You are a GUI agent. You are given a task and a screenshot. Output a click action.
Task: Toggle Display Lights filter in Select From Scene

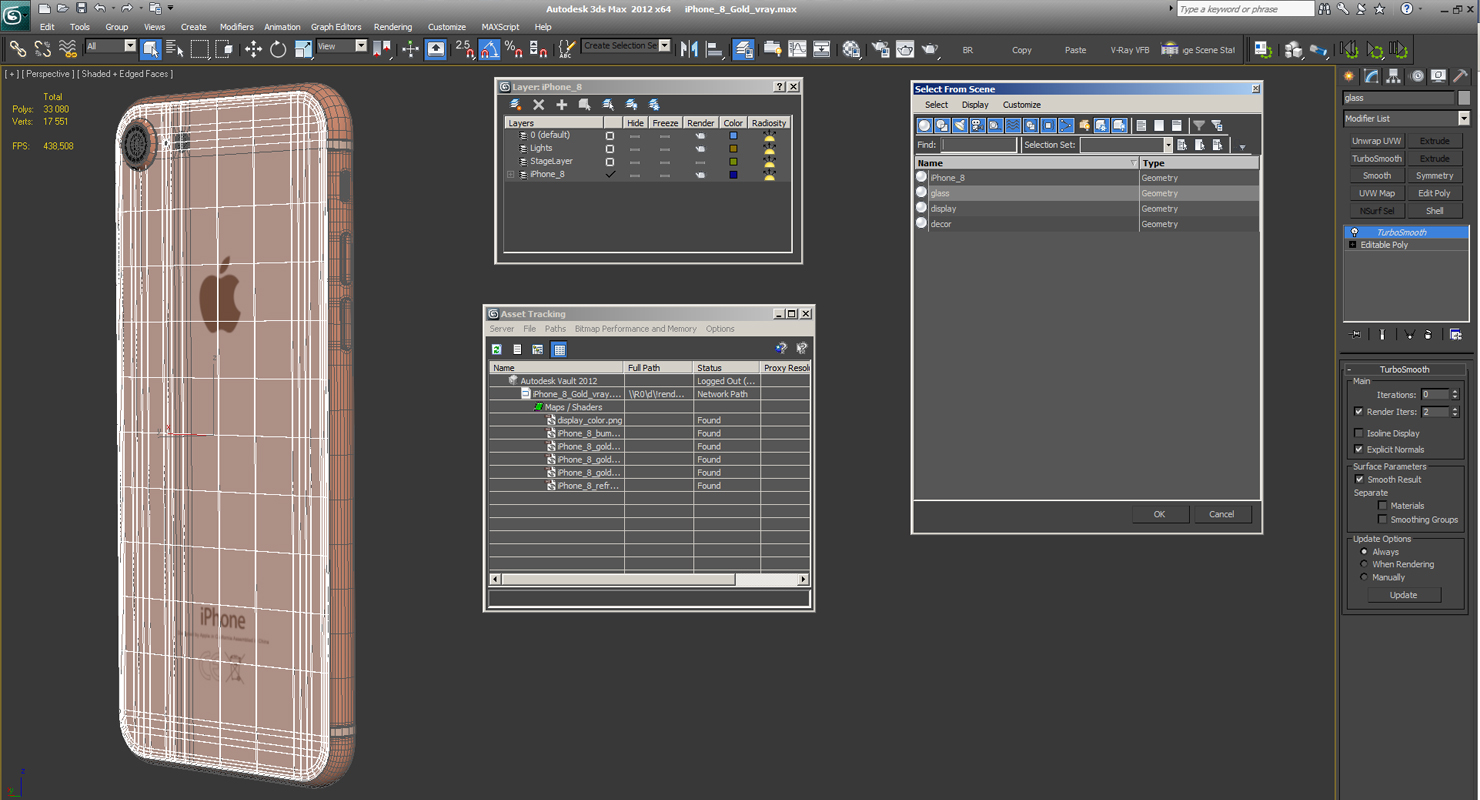click(960, 125)
